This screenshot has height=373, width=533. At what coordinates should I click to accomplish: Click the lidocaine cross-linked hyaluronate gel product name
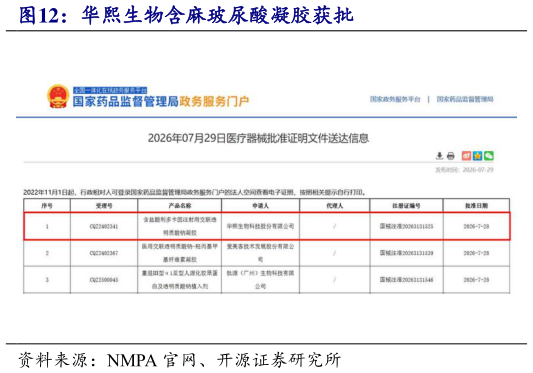[180, 226]
